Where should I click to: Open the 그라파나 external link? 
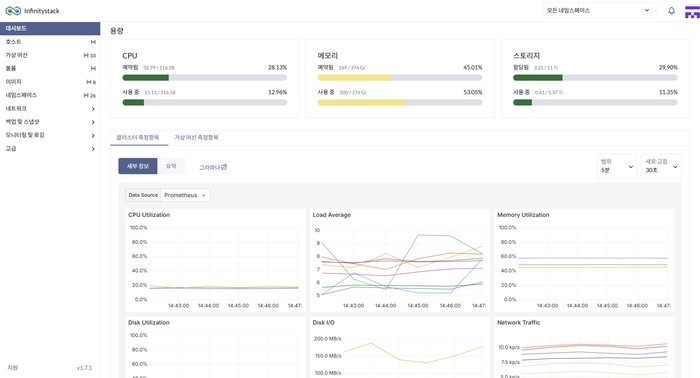213,167
